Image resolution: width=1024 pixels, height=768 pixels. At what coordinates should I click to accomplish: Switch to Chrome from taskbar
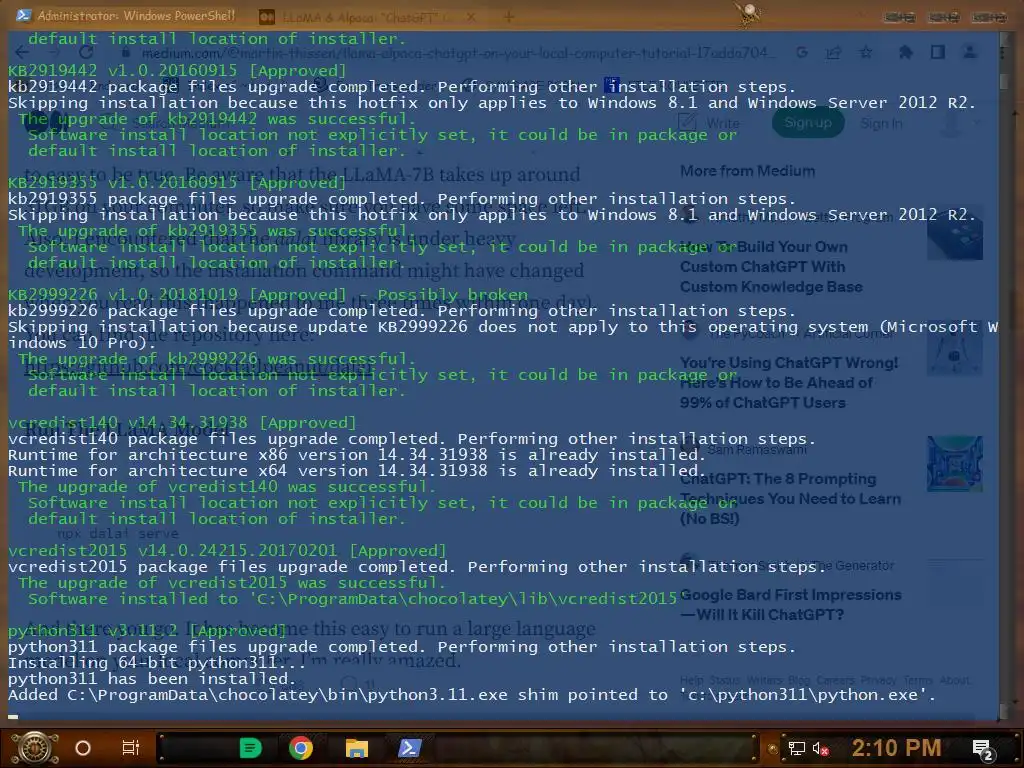(x=301, y=748)
